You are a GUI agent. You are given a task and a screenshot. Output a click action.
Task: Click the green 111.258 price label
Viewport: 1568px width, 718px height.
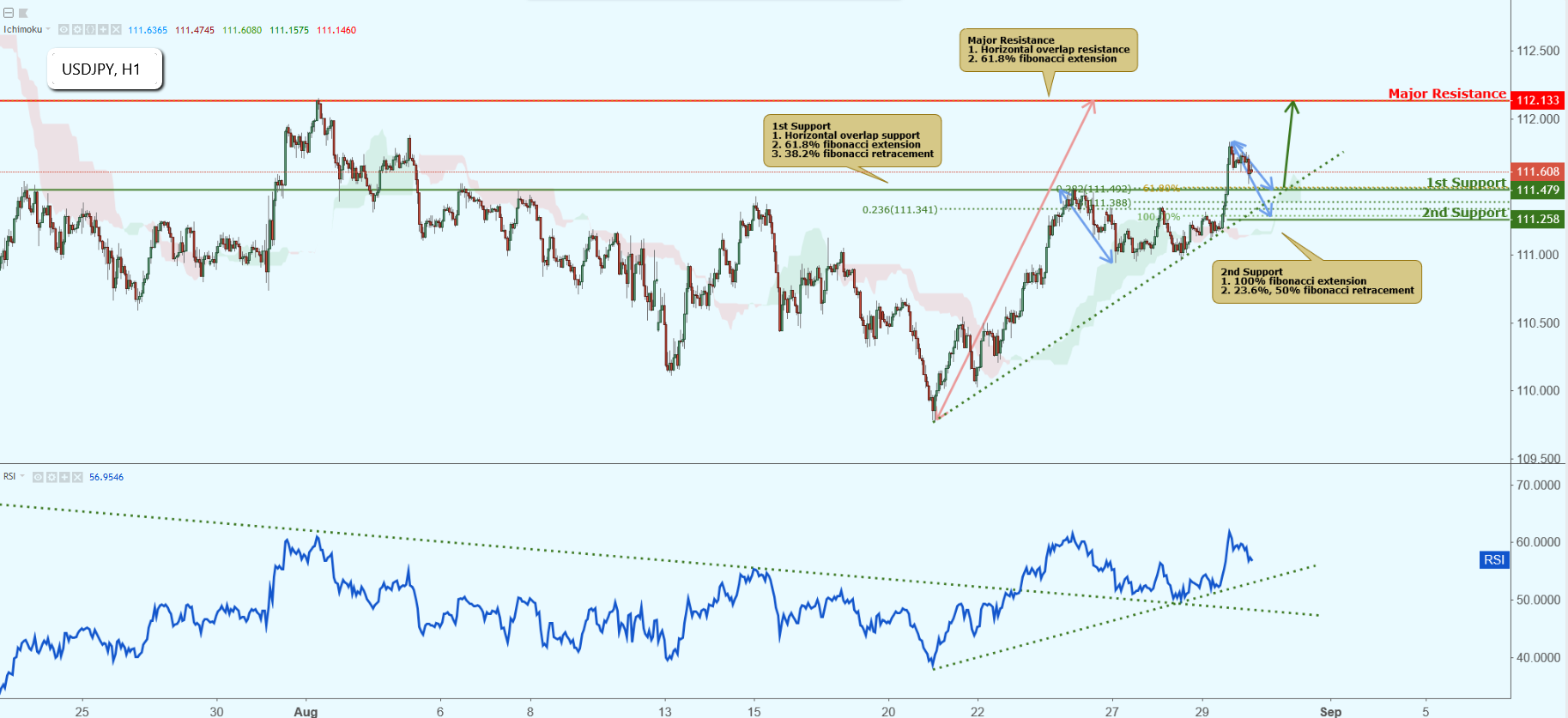pyautogui.click(x=1537, y=219)
